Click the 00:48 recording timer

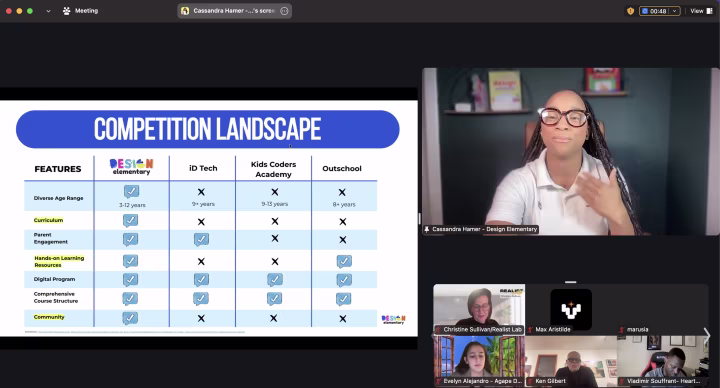(x=658, y=11)
